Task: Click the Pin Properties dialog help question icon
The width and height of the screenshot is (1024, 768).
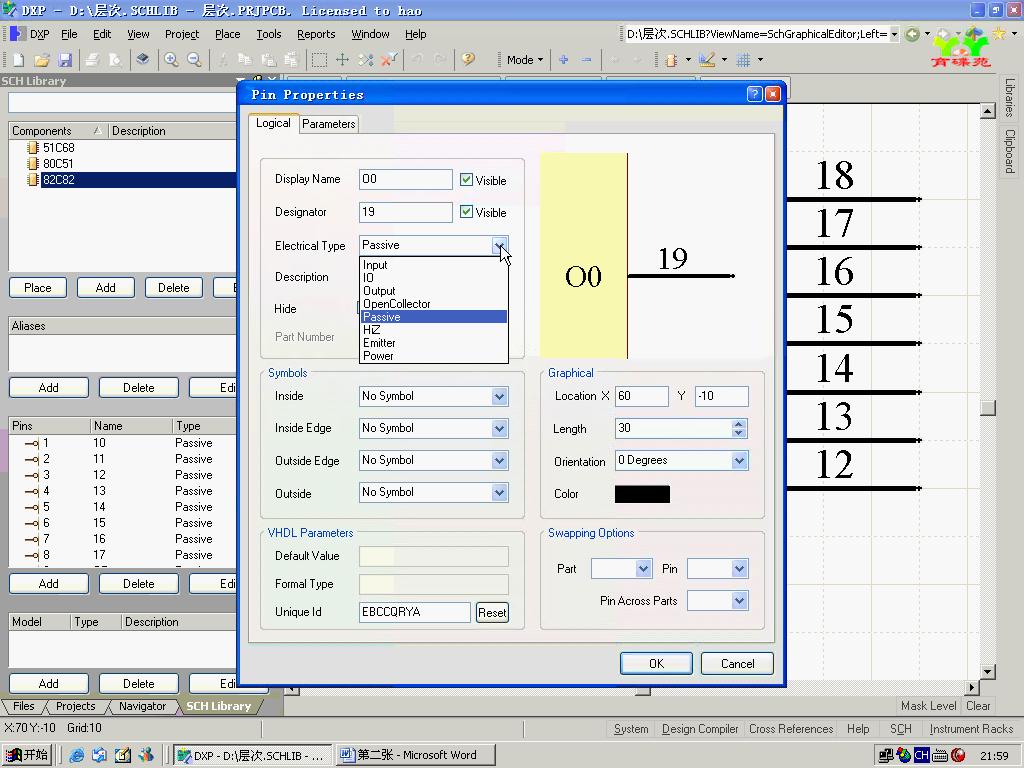Action: [754, 94]
